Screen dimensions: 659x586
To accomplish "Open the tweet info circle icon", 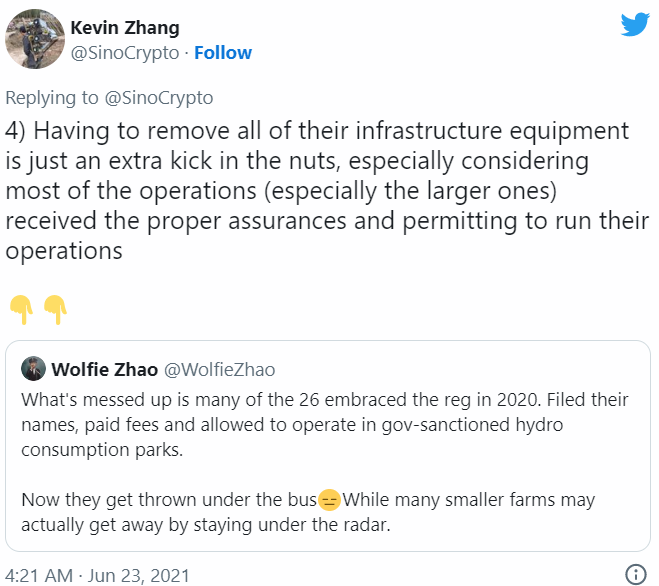I will pyautogui.click(x=635, y=575).
